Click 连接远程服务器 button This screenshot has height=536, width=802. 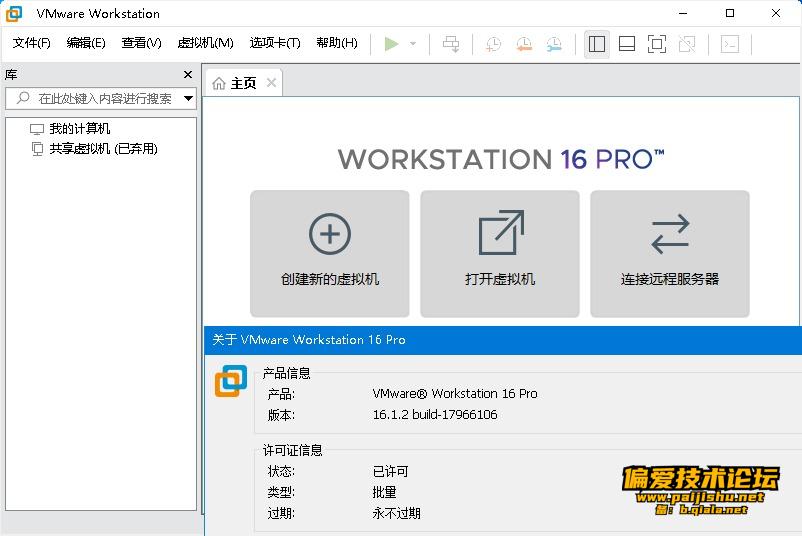point(670,254)
